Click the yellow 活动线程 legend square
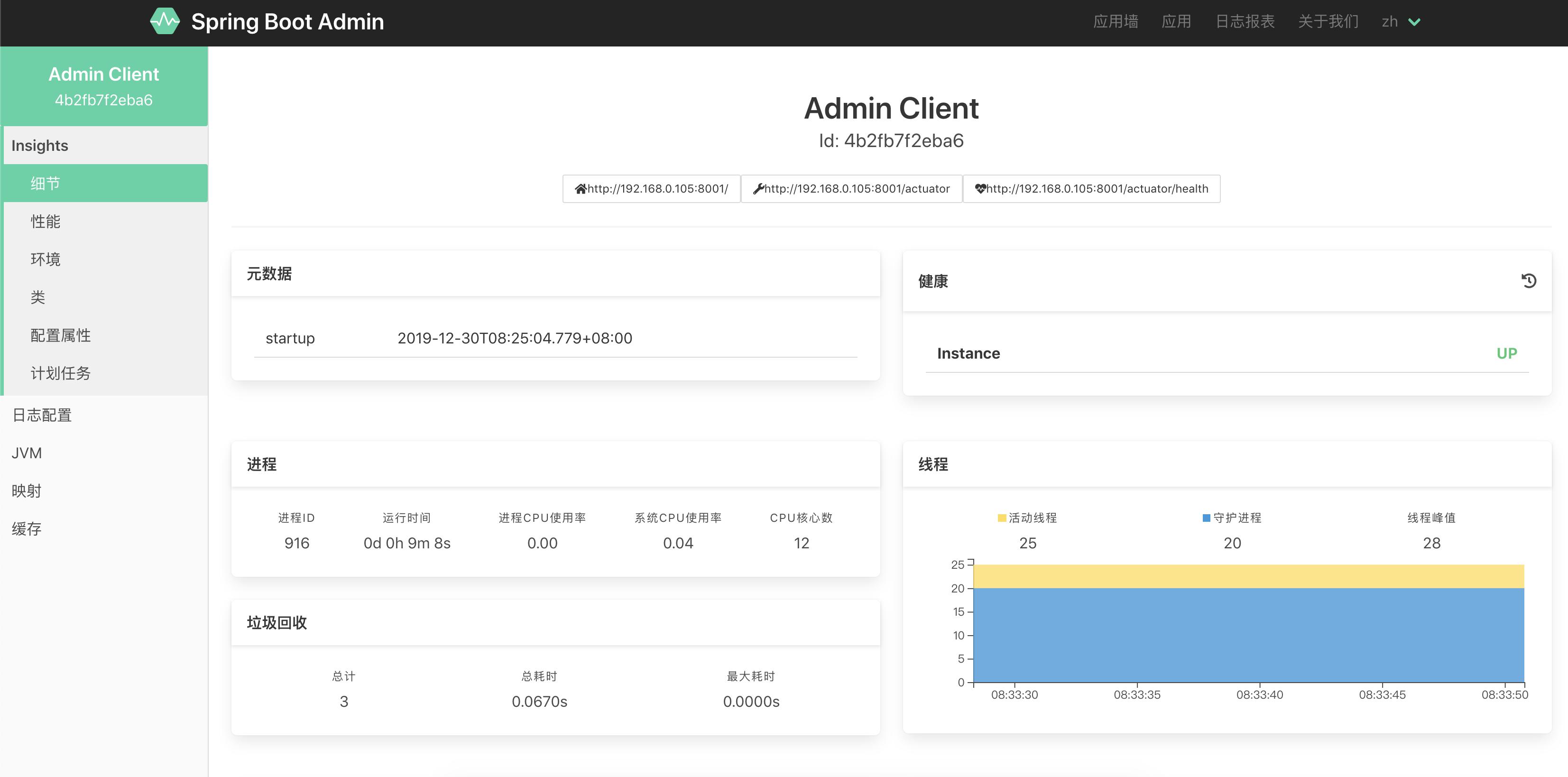The image size is (1568, 777). (x=1001, y=518)
